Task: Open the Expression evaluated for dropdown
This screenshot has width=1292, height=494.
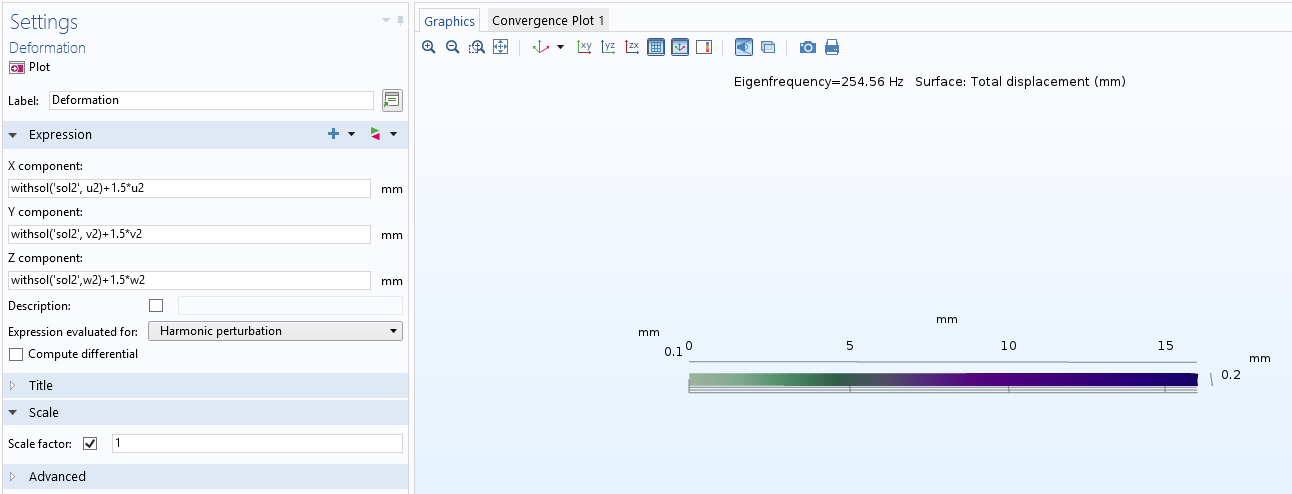Action: tap(275, 331)
